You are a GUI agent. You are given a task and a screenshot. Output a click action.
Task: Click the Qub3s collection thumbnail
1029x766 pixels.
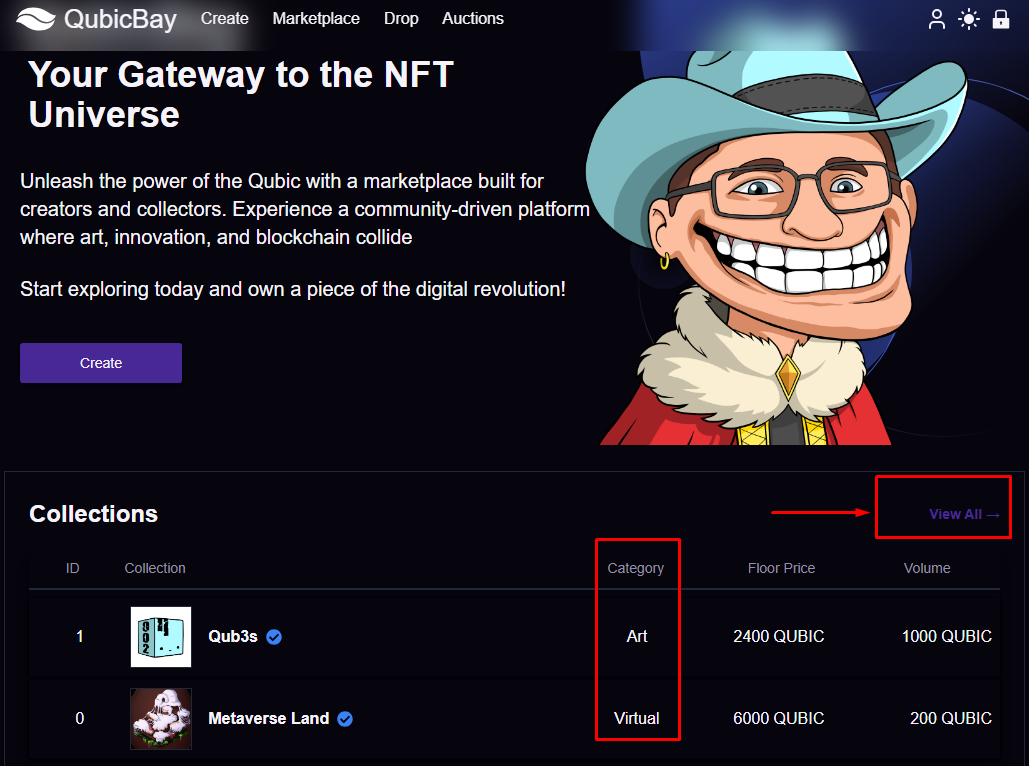click(x=160, y=636)
